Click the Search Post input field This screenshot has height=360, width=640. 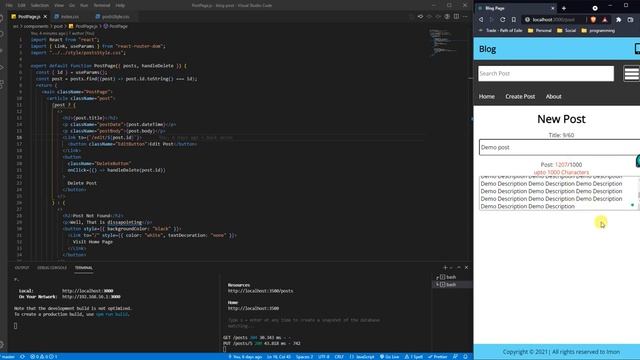click(546, 73)
